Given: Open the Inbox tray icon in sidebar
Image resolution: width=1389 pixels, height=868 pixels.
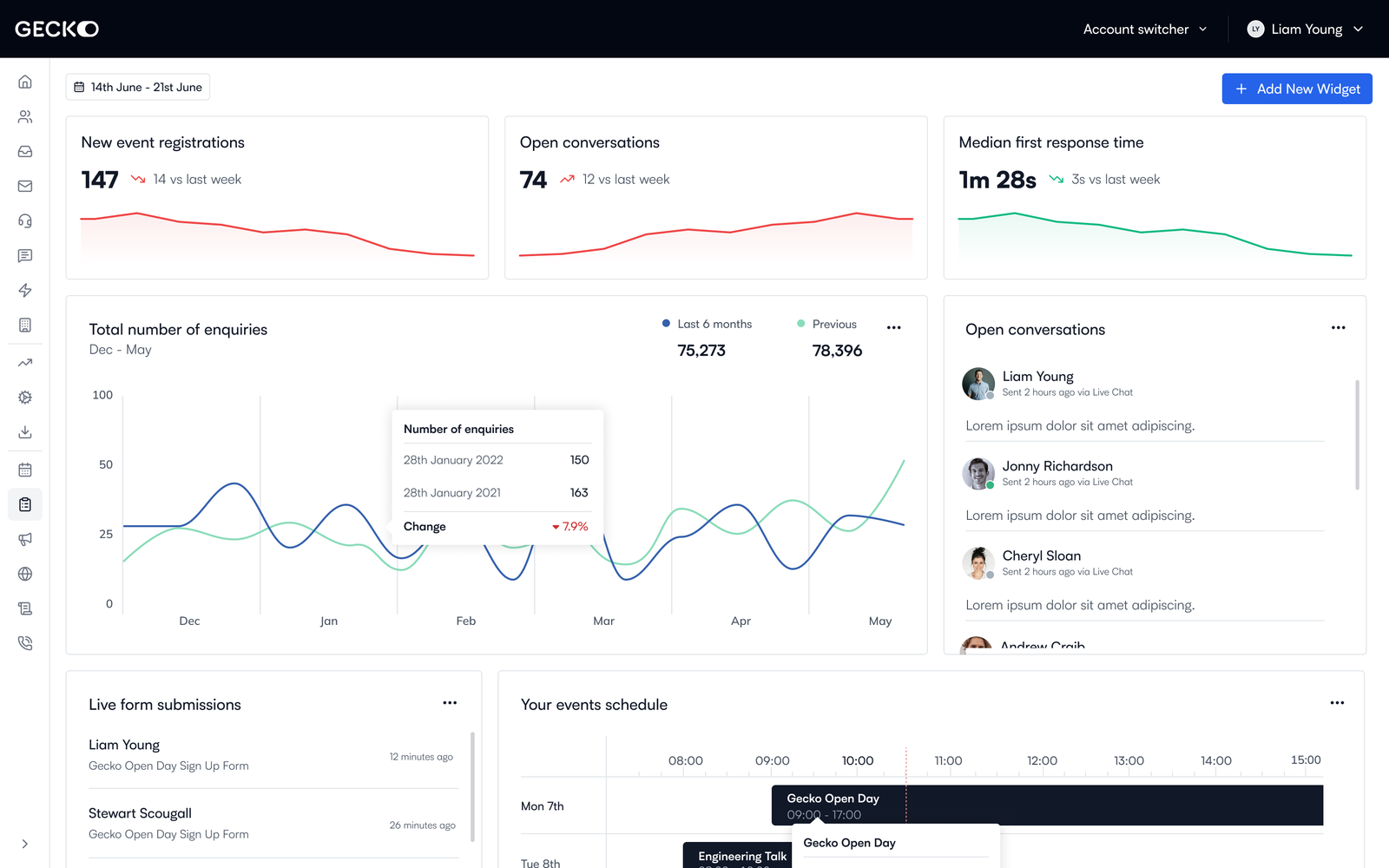Looking at the screenshot, I should (x=25, y=151).
